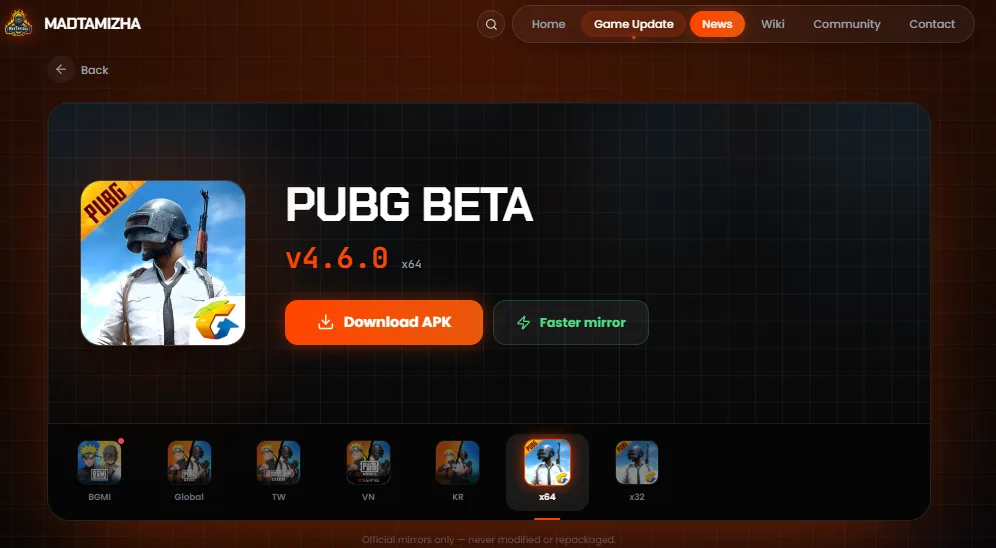Select the Global version icon

(x=189, y=463)
